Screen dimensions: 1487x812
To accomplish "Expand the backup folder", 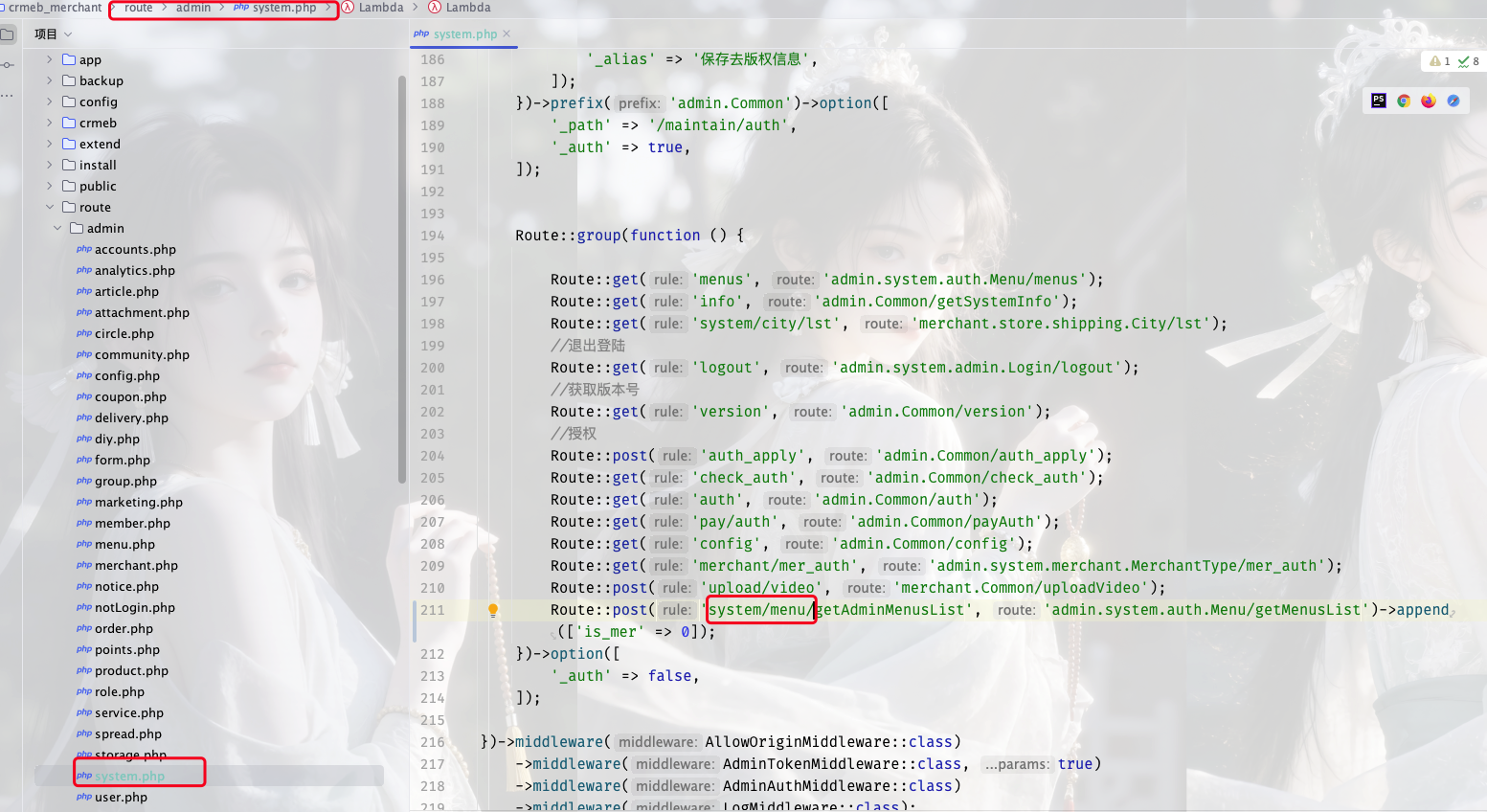I will (50, 80).
